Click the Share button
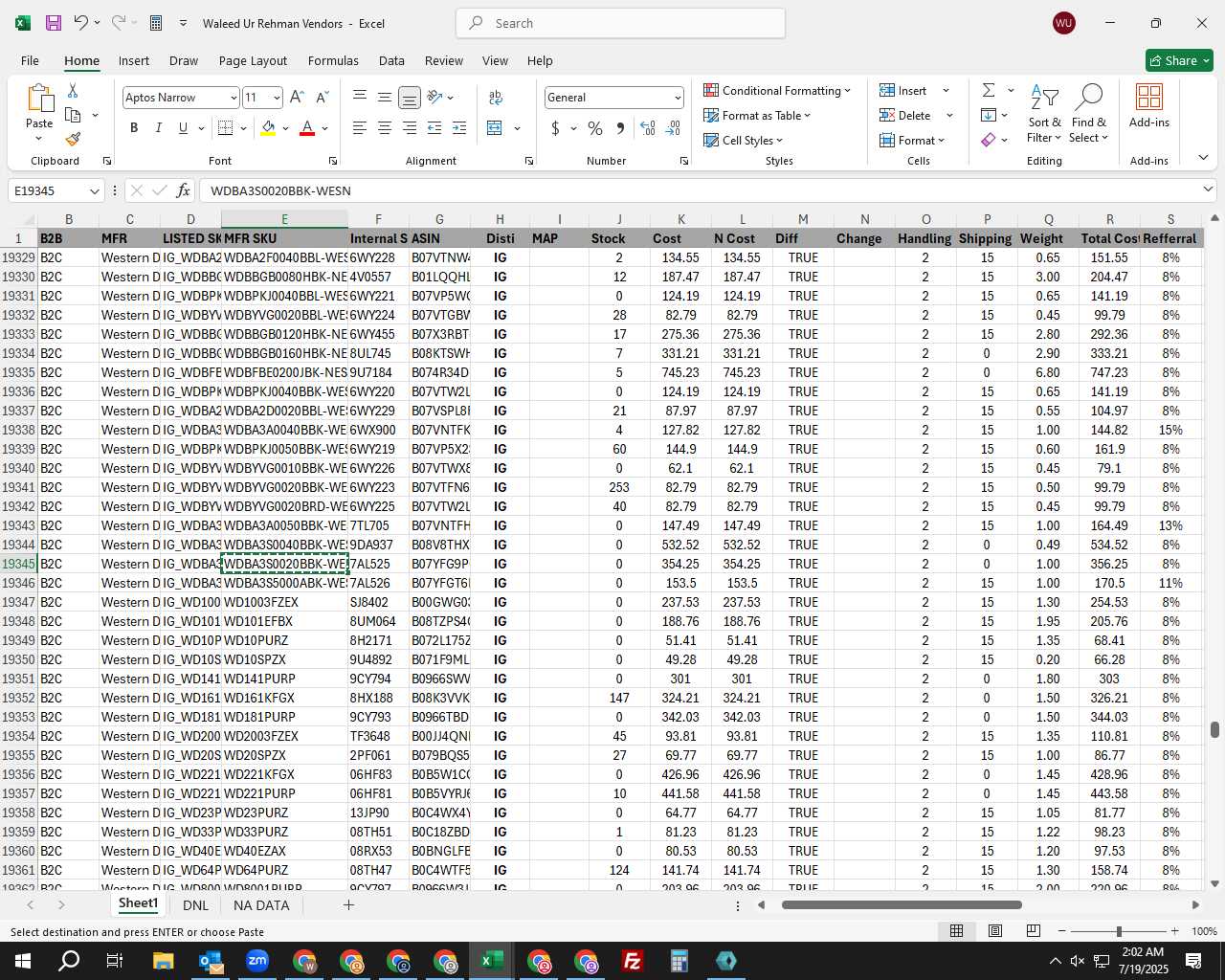Image resolution: width=1225 pixels, height=980 pixels. (x=1179, y=60)
